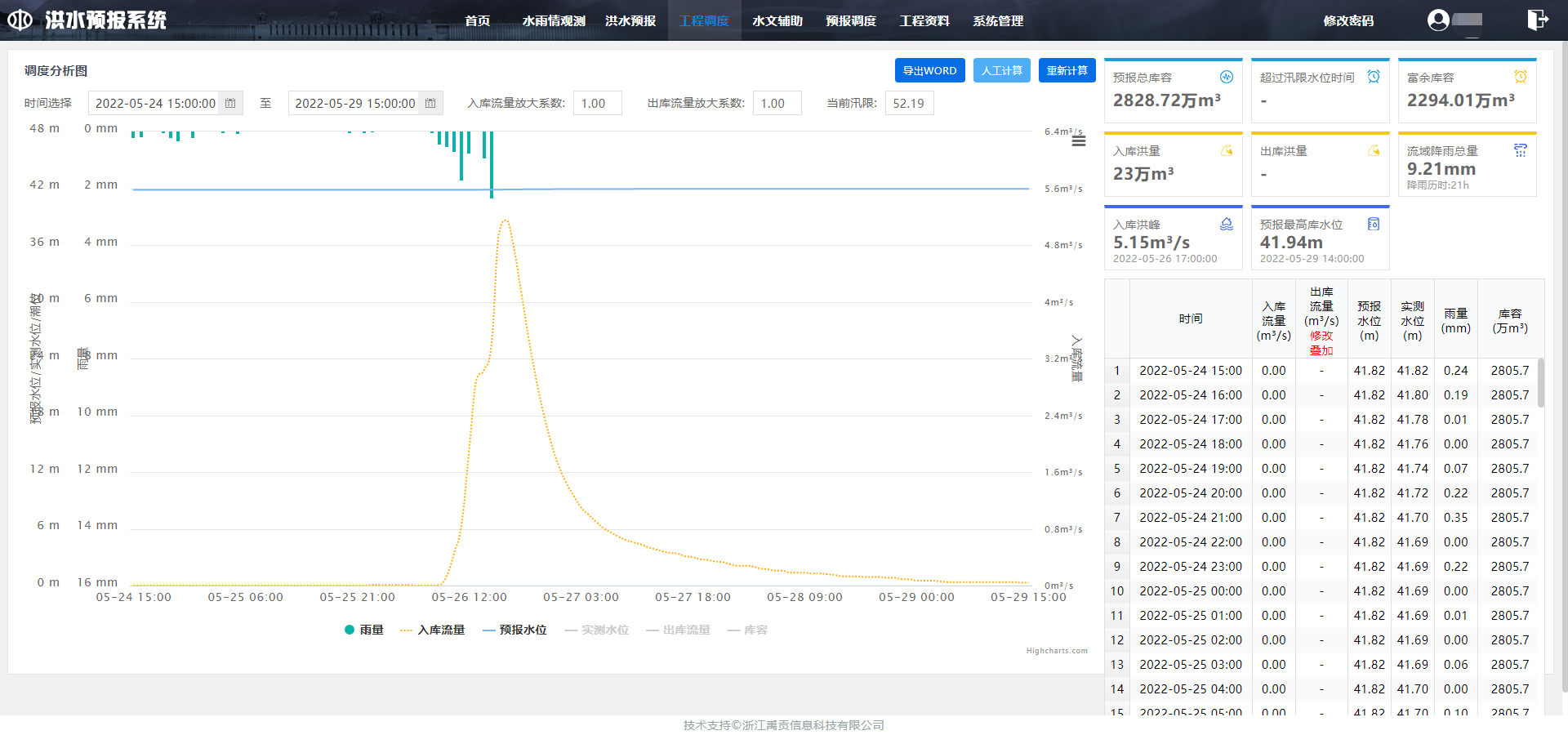Viewport: 1568px width, 735px height.
Task: Click the logout icon in header
Action: click(x=1538, y=20)
